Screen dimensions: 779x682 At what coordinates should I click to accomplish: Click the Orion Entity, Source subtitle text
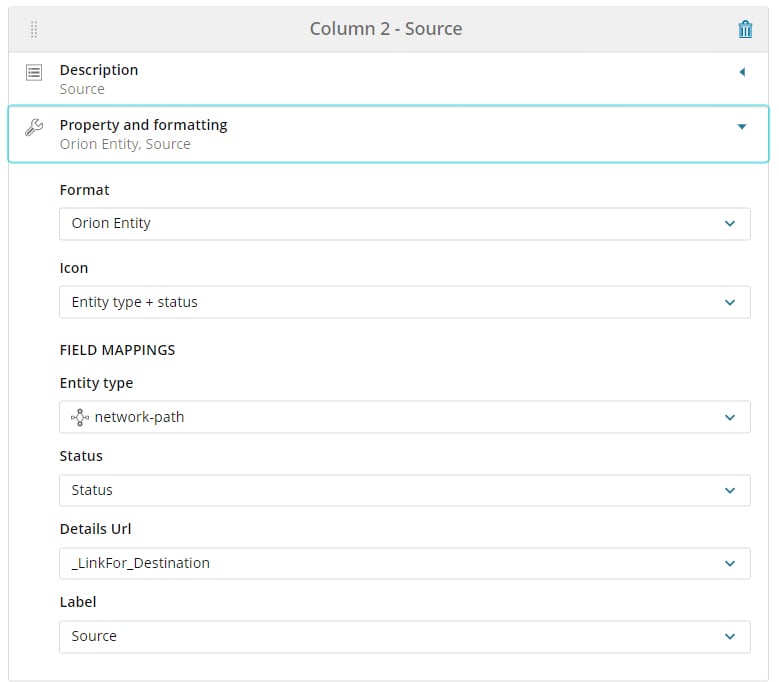point(125,144)
